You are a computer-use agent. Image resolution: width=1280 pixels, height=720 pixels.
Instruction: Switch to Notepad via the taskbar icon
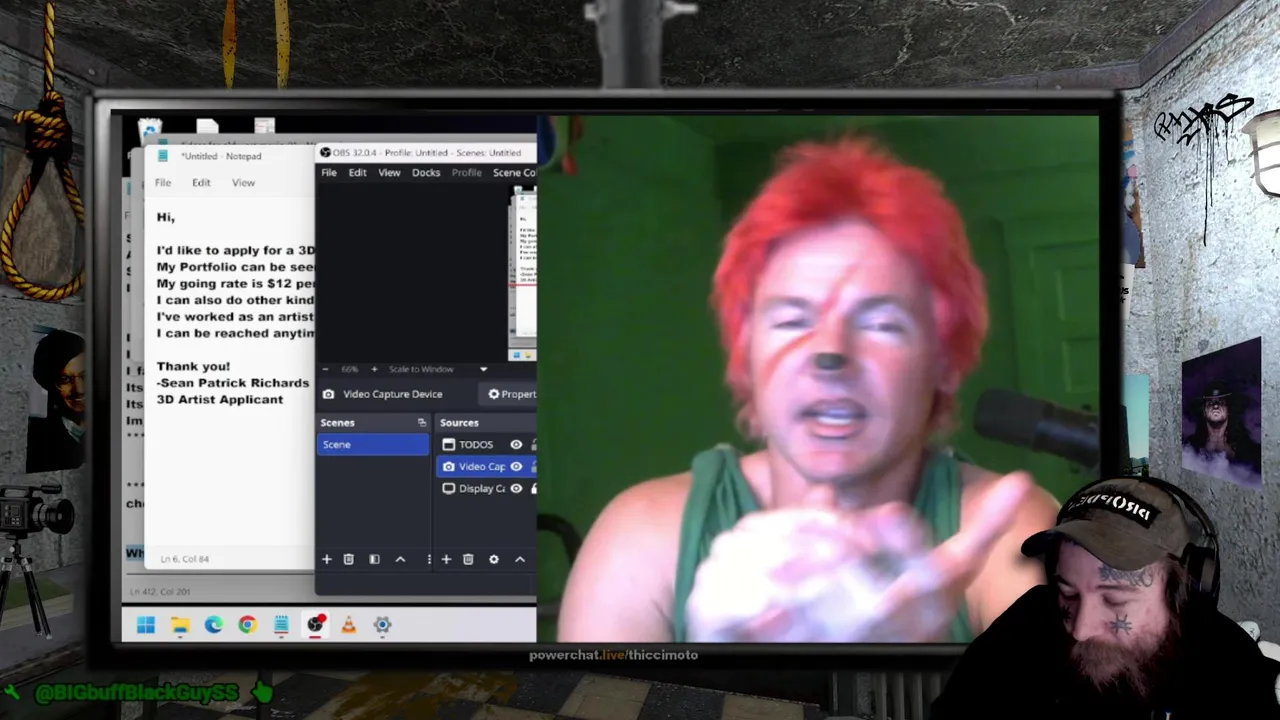281,625
